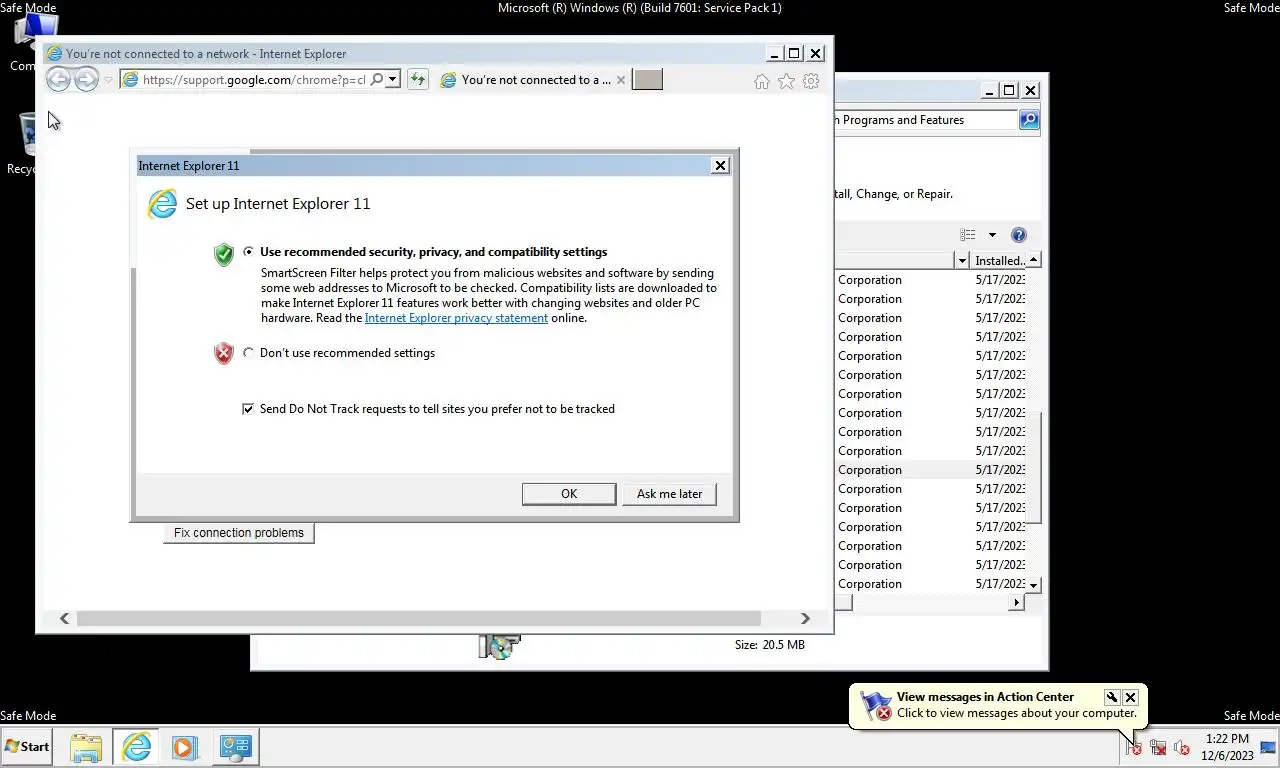Screen dimensions: 1280x768
Task: Expand the address bar autocomplete dropdown
Action: tap(393, 80)
